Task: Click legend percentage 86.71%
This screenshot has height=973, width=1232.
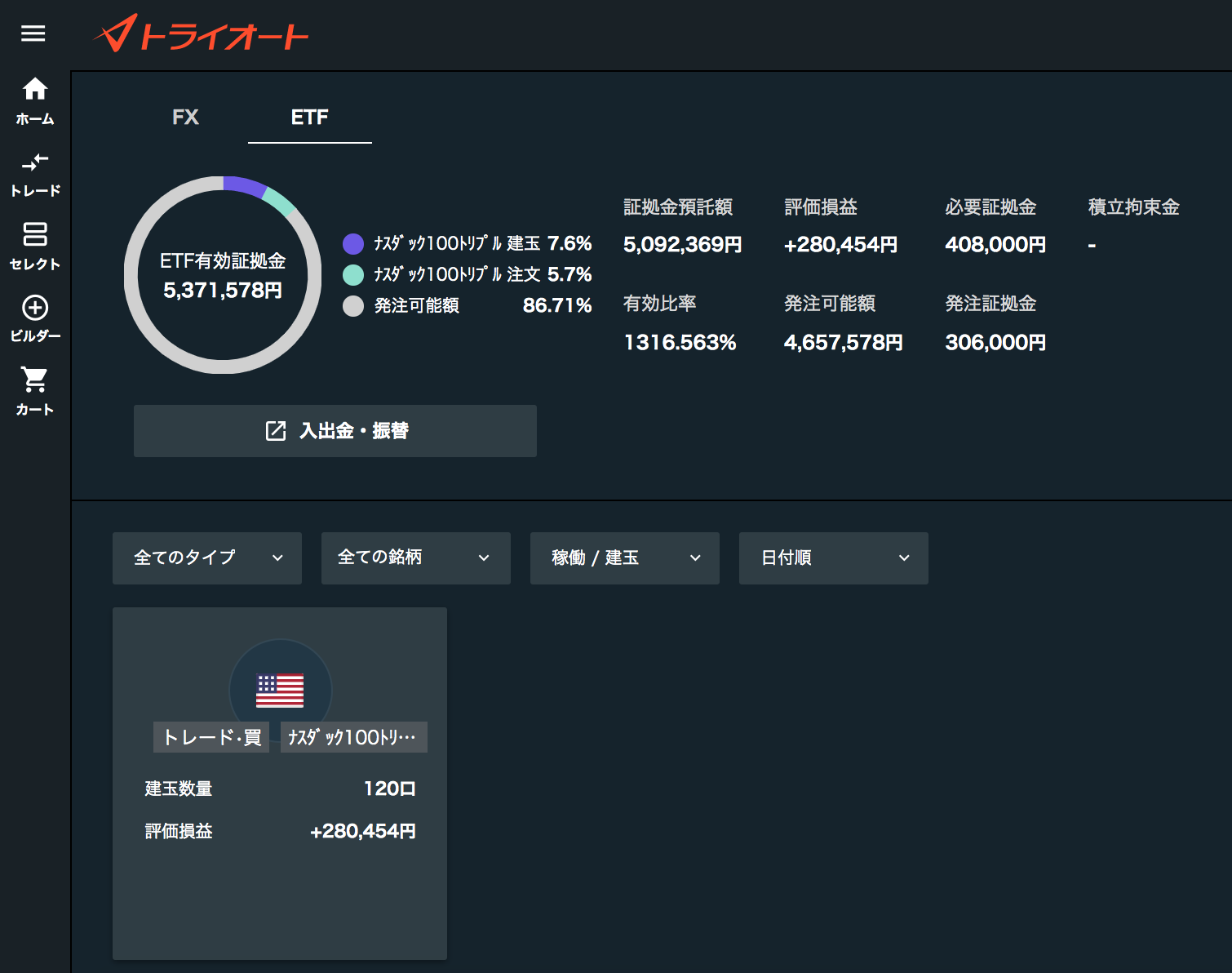Action: pyautogui.click(x=557, y=306)
